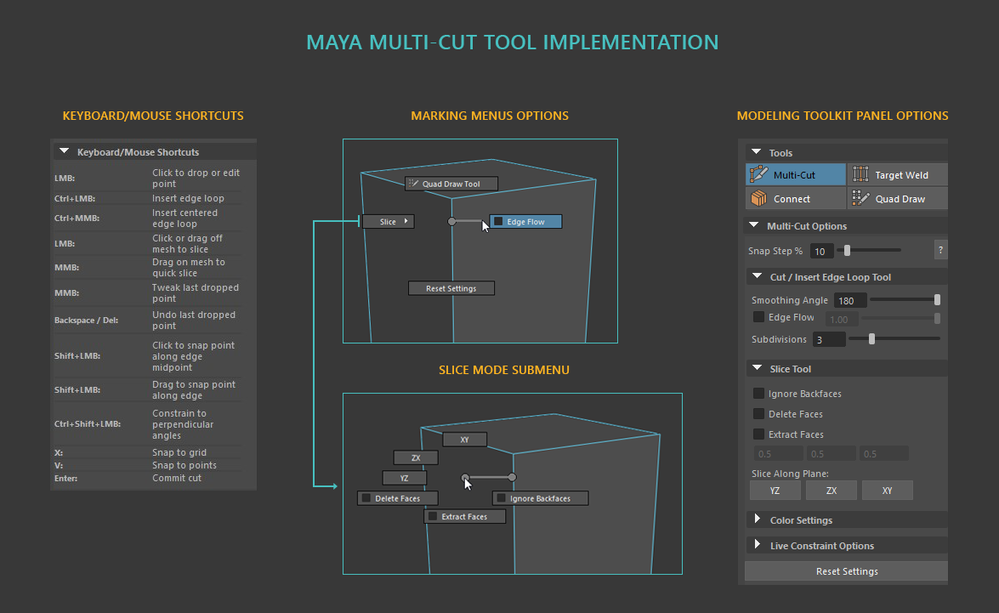The width and height of the screenshot is (999, 613).
Task: Click 'Slice Along Plane:' label
Action: tap(790, 473)
